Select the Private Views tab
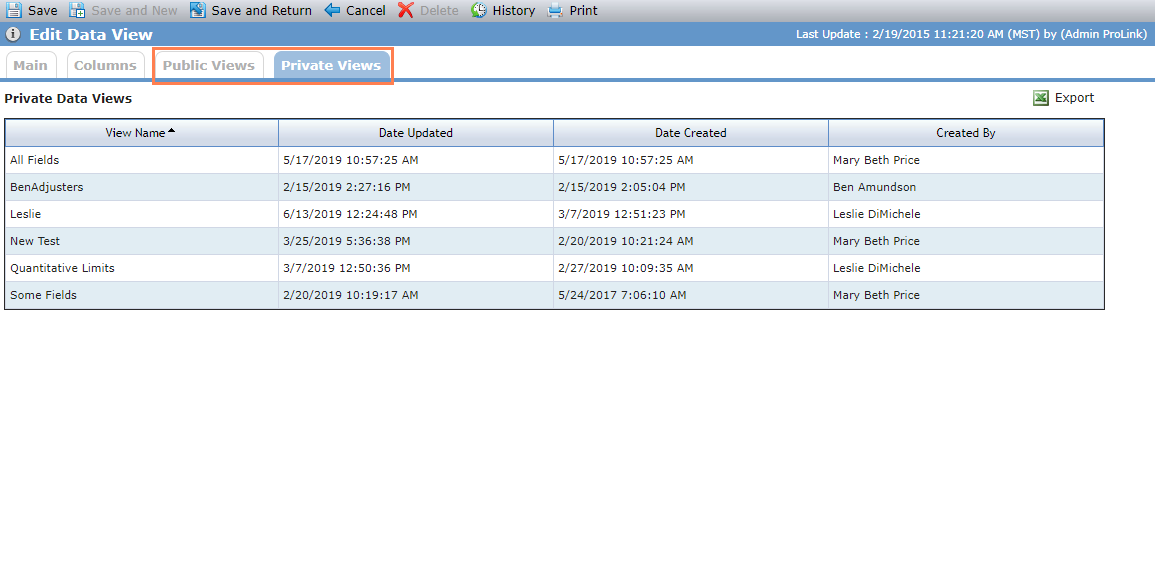This screenshot has height=564, width=1155. [x=331, y=65]
